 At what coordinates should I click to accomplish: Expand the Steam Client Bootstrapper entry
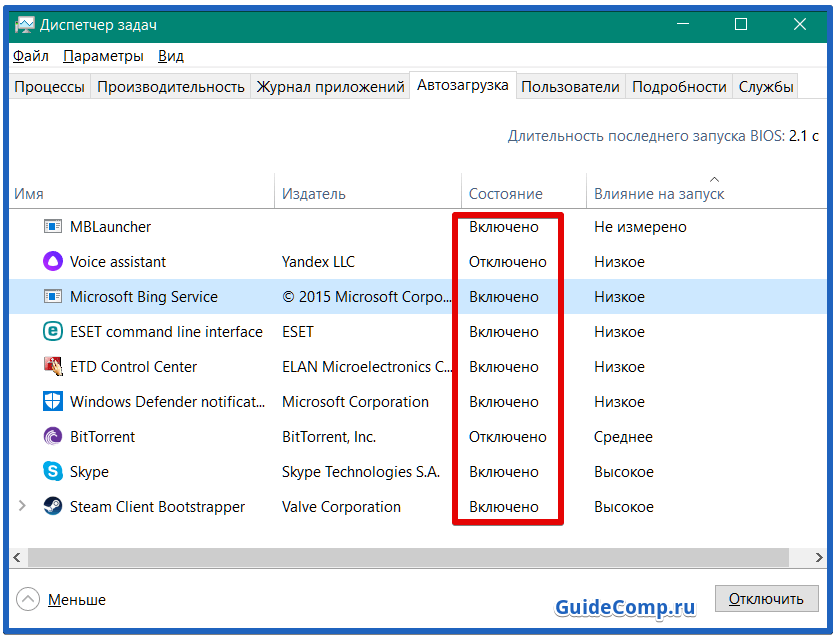tap(23, 507)
